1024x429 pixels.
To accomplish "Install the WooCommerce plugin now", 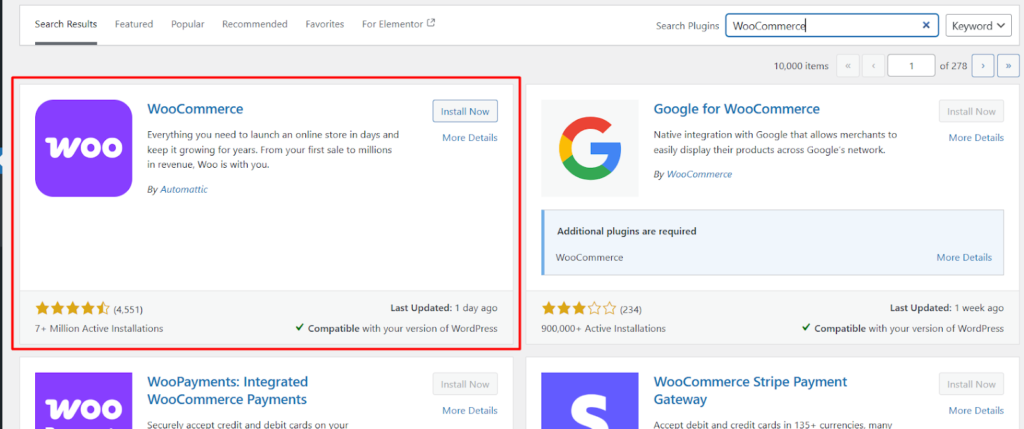I will pos(465,111).
